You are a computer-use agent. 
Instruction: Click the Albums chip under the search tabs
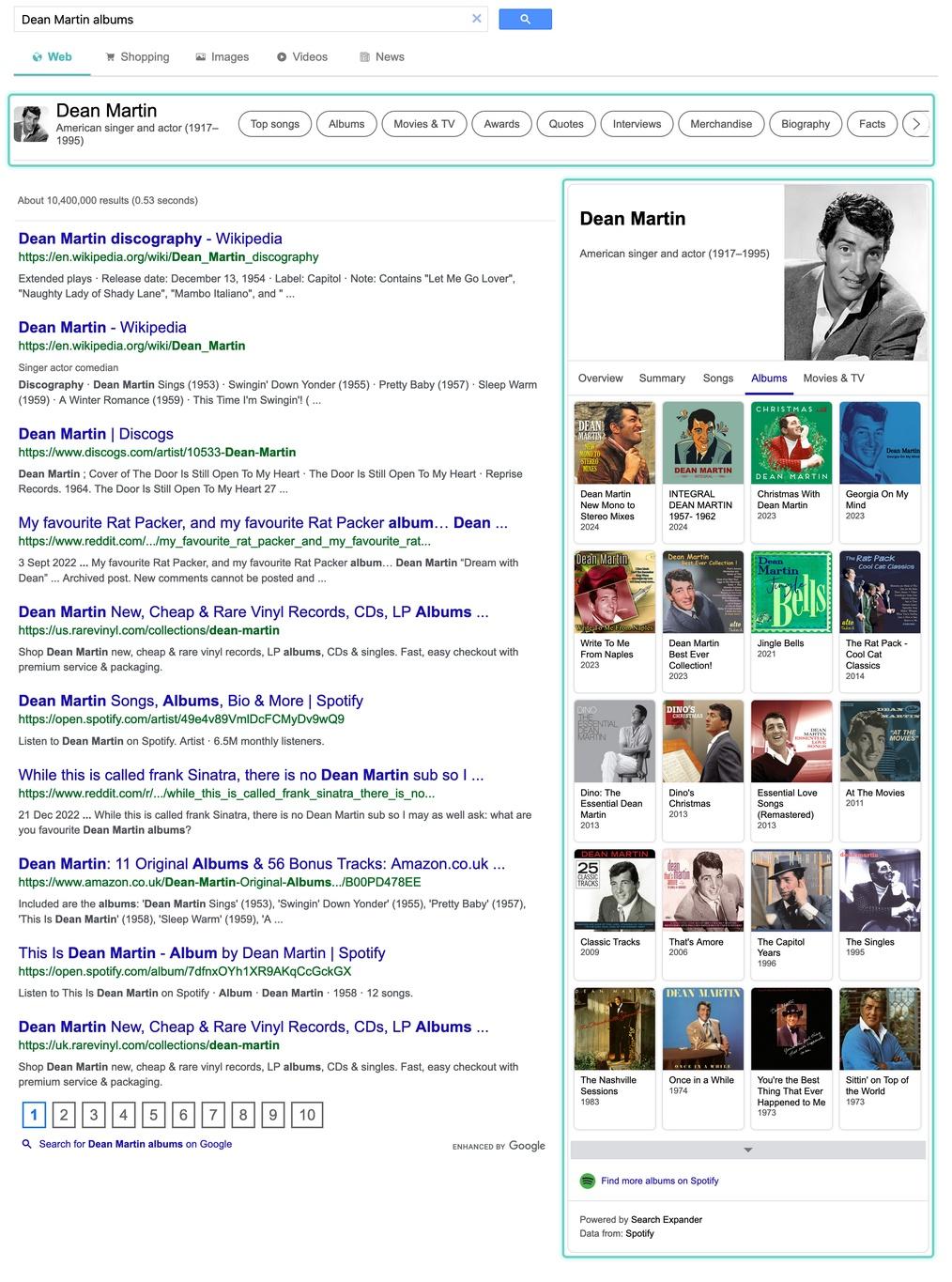click(346, 124)
